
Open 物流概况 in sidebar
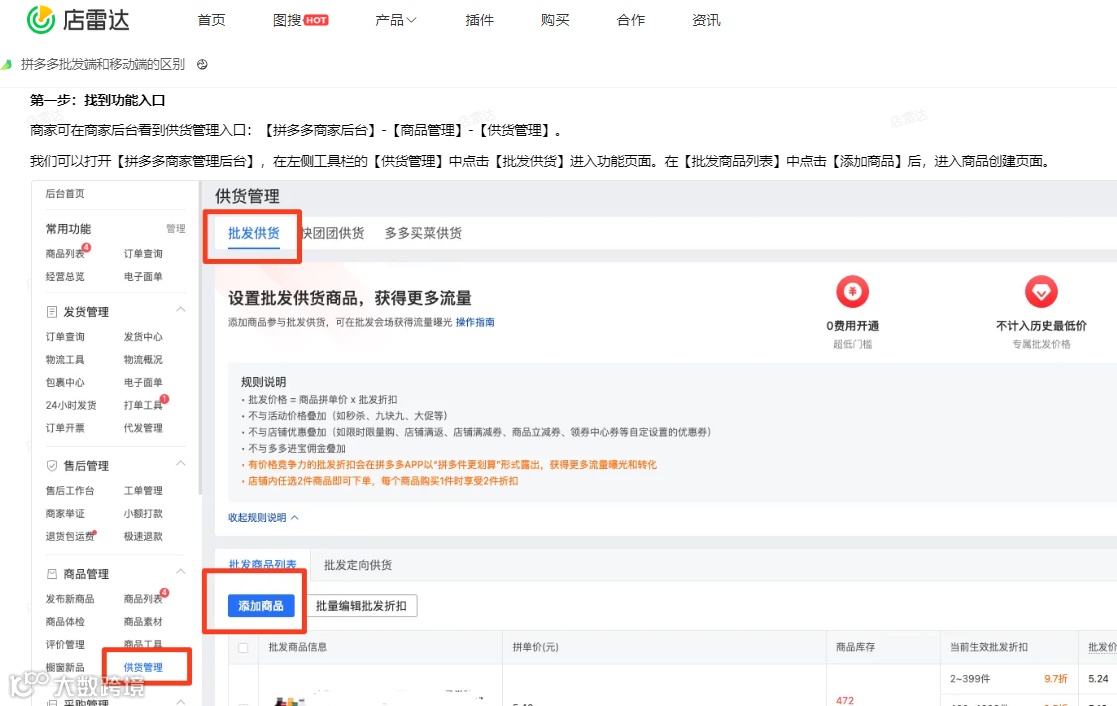(143, 359)
